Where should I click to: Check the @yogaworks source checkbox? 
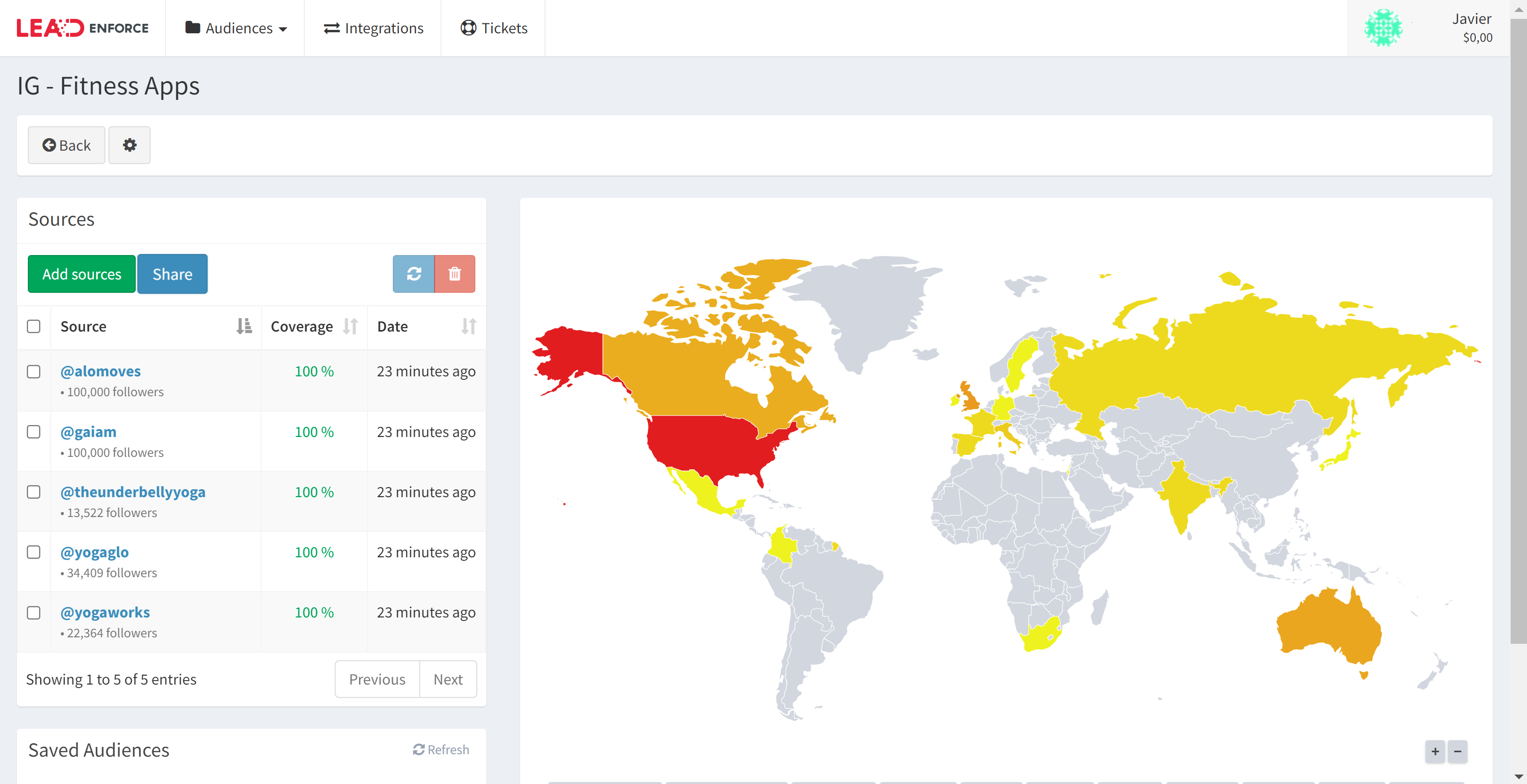[34, 613]
